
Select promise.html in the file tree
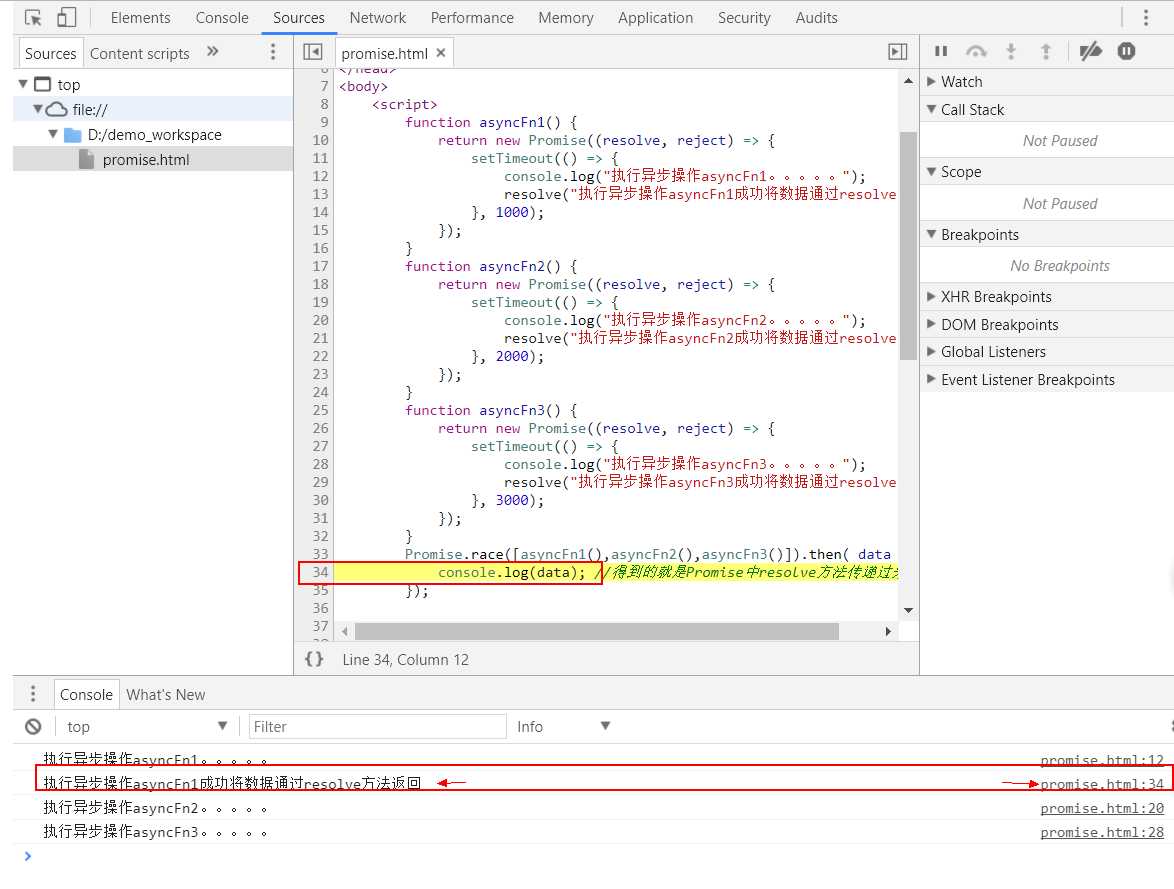pyautogui.click(x=153, y=160)
